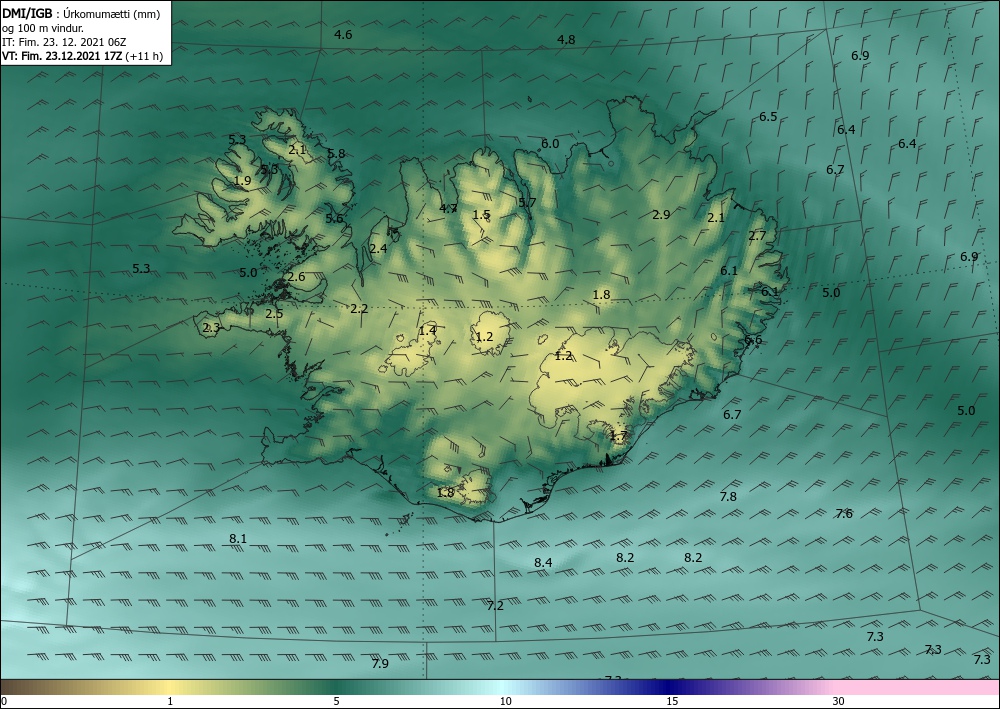Click the 2.9 value in northeast Iceland
This screenshot has width=1000, height=709.
pyautogui.click(x=661, y=215)
